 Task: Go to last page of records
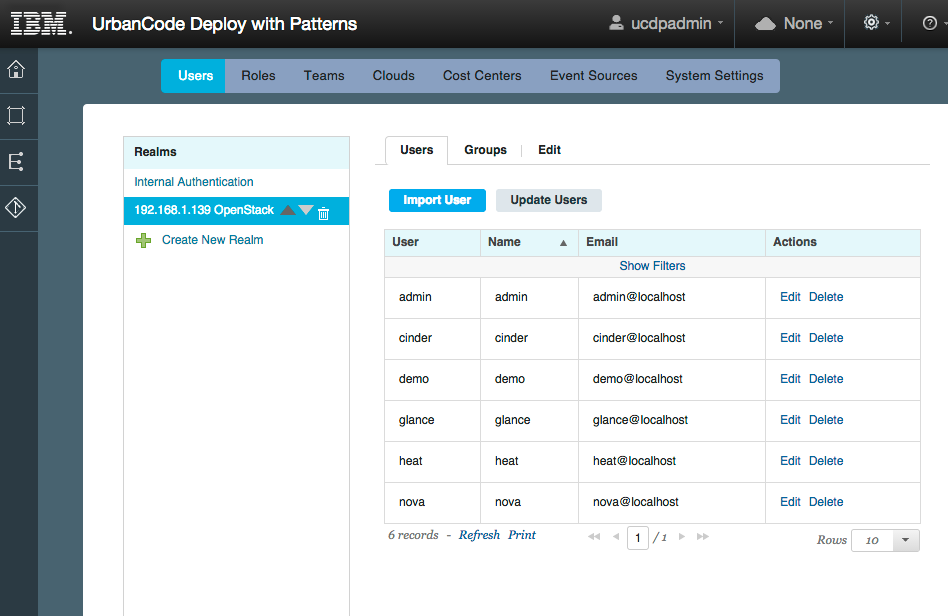(x=703, y=536)
